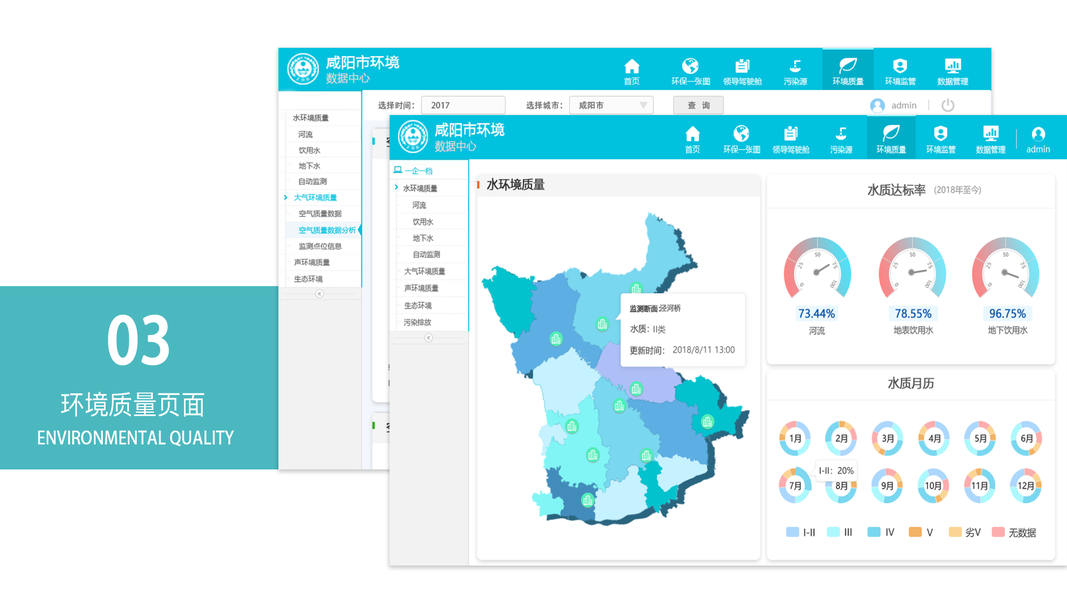1067x600 pixels.
Task: Click admin user avatar in front window
Action: [1038, 134]
